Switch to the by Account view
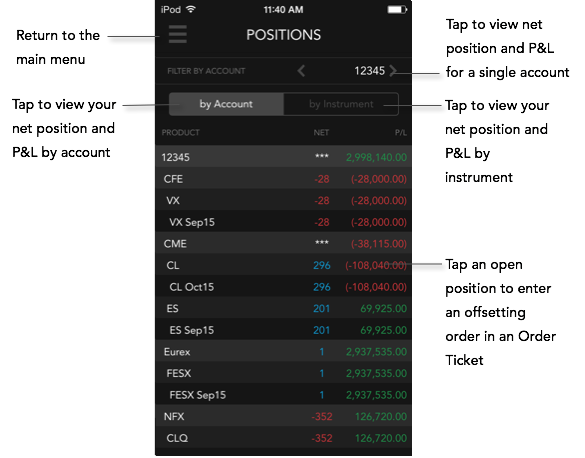585x458 pixels. (x=226, y=104)
